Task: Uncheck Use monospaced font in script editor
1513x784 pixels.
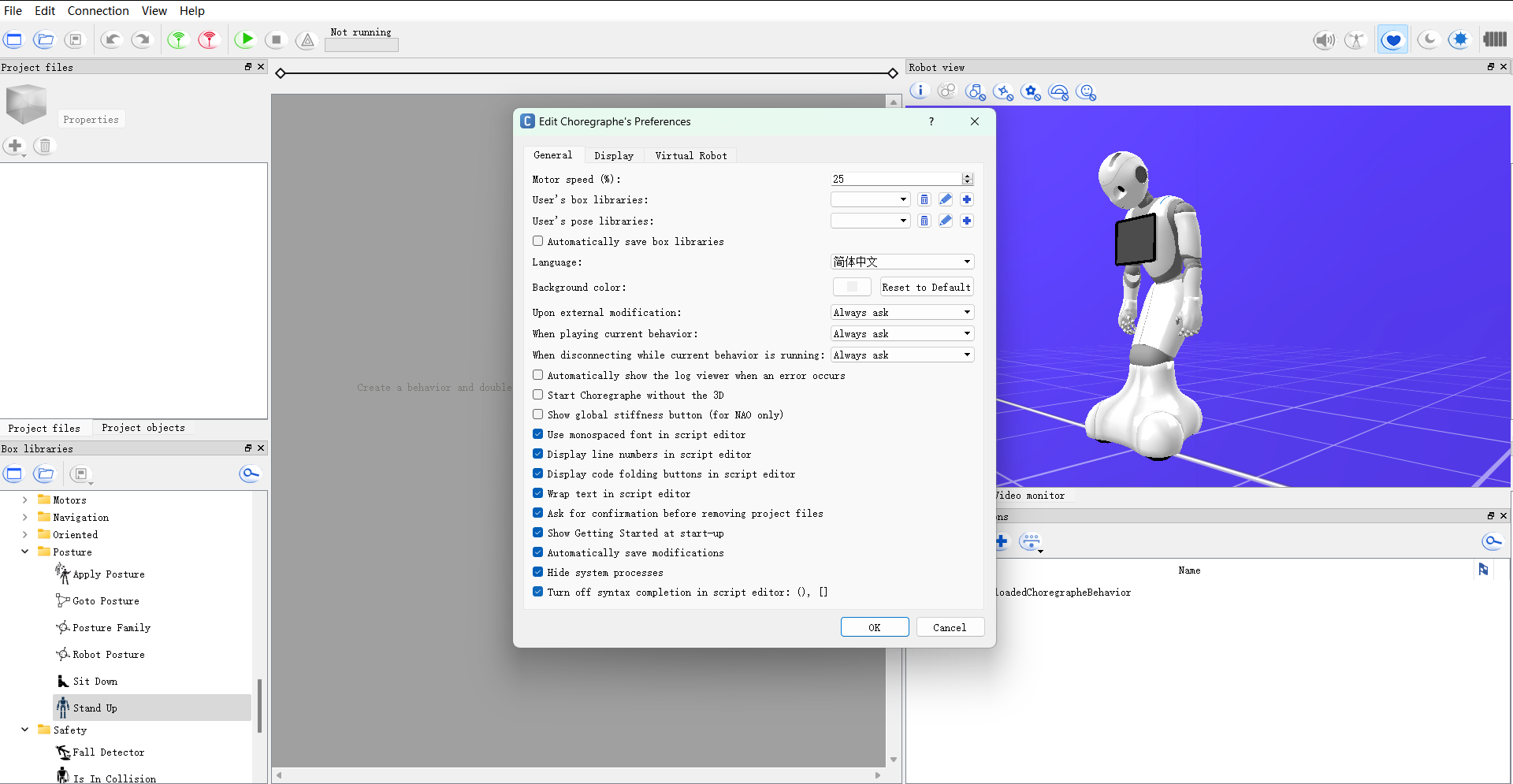Action: [x=537, y=434]
